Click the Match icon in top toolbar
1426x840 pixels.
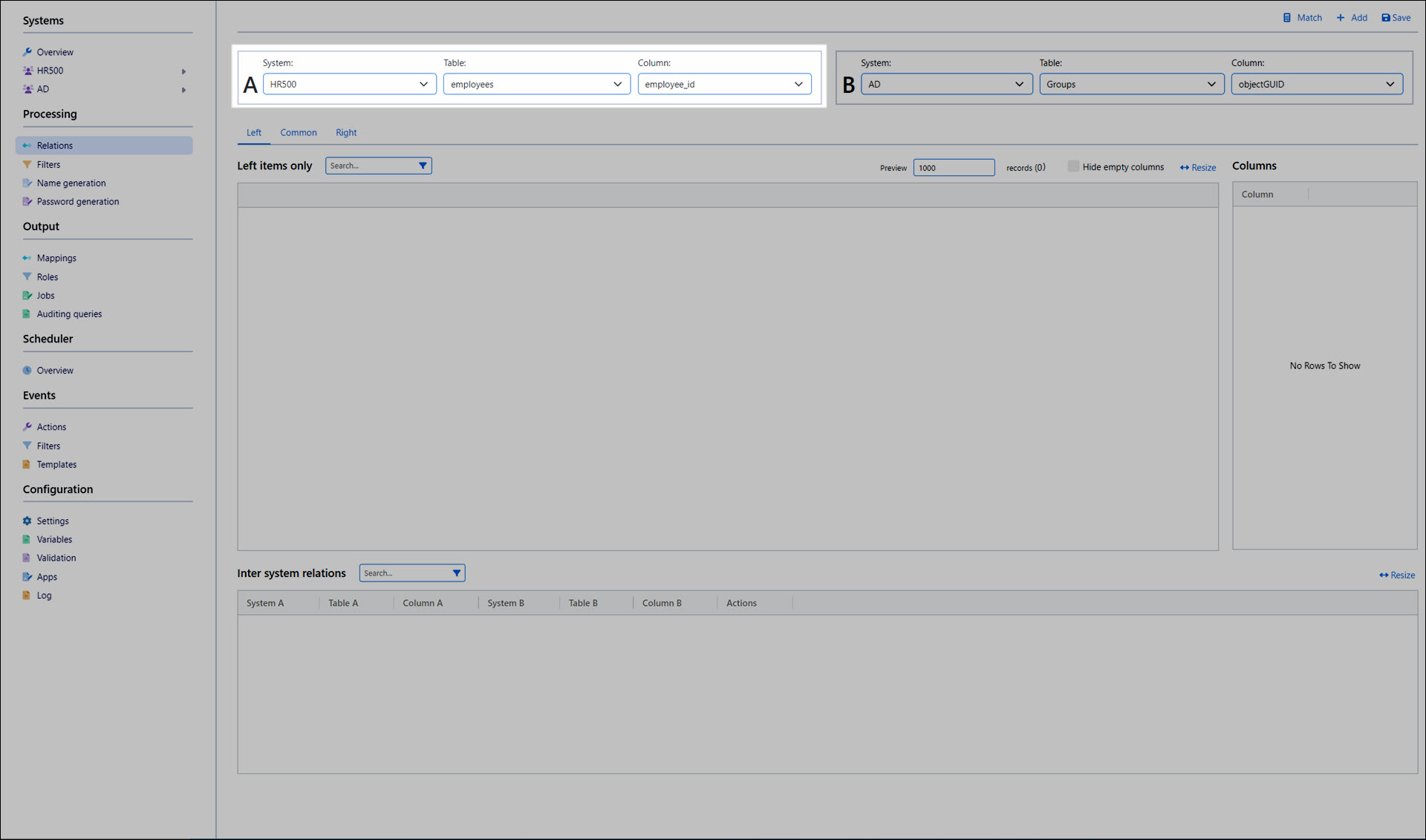pos(1287,18)
